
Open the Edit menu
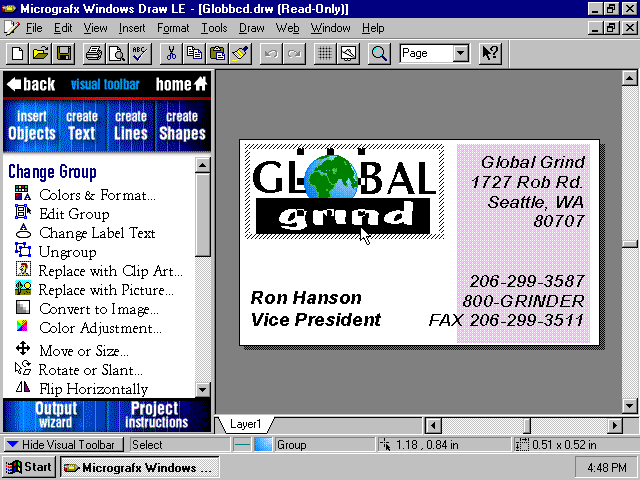(63, 28)
